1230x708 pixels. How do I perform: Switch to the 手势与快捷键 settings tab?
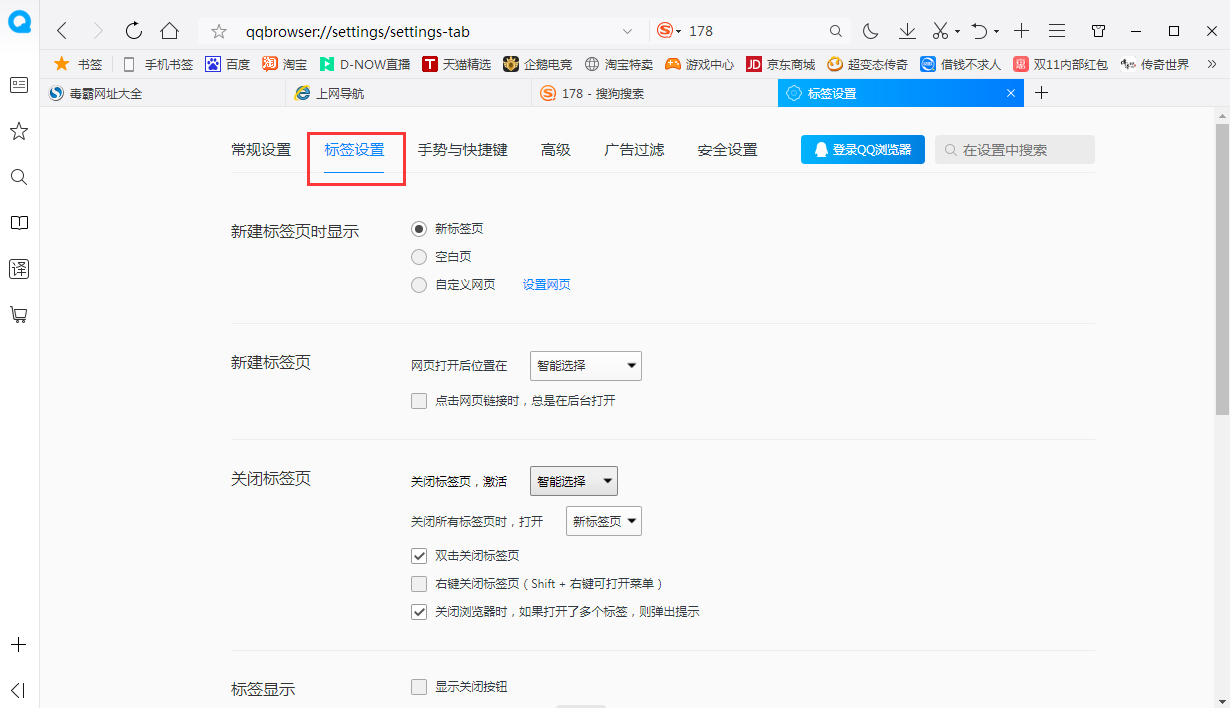pyautogui.click(x=463, y=149)
